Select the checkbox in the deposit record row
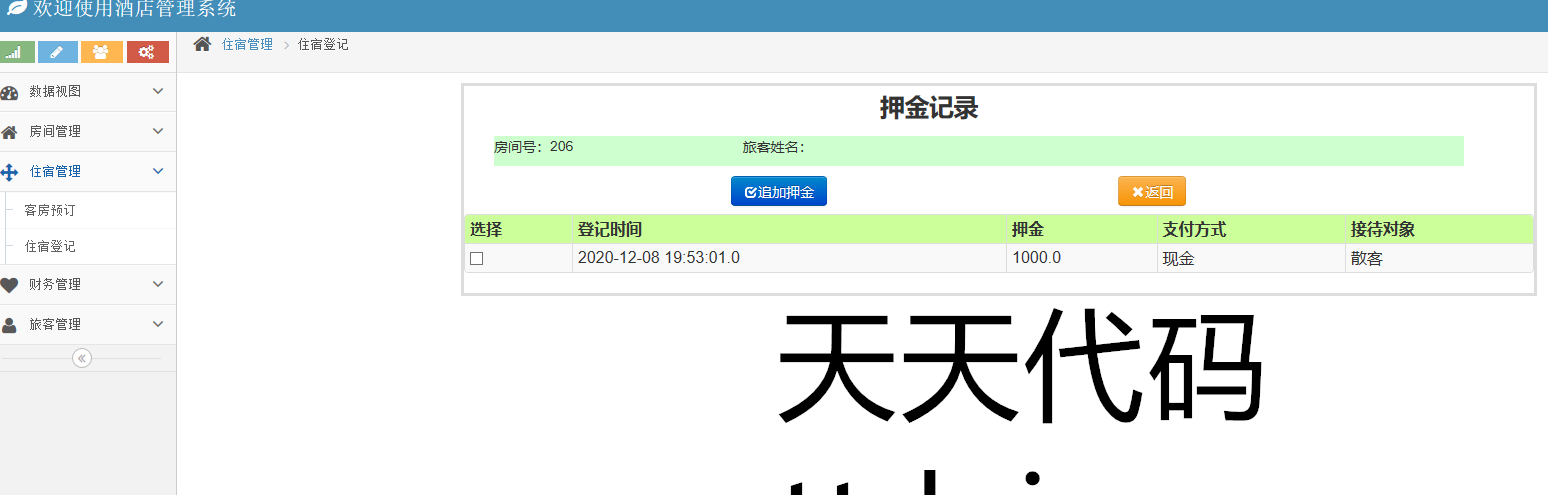 coord(477,259)
